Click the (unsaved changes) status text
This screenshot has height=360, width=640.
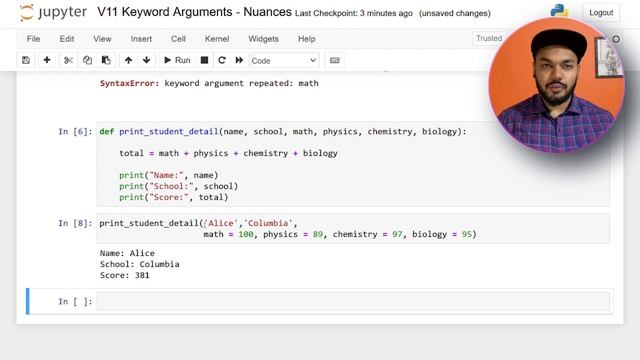click(x=455, y=13)
